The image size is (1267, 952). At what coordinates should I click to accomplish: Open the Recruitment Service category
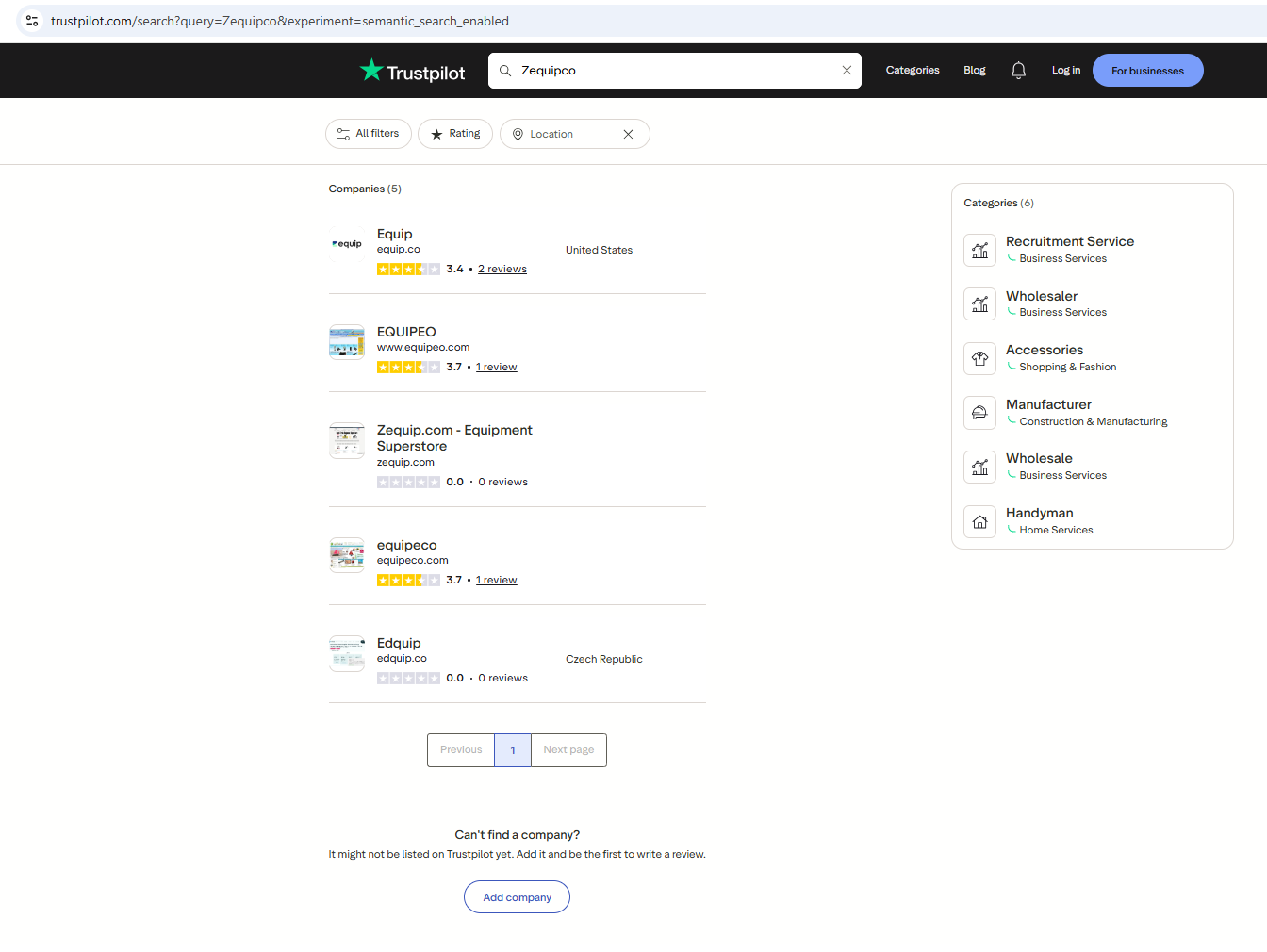pos(1070,241)
